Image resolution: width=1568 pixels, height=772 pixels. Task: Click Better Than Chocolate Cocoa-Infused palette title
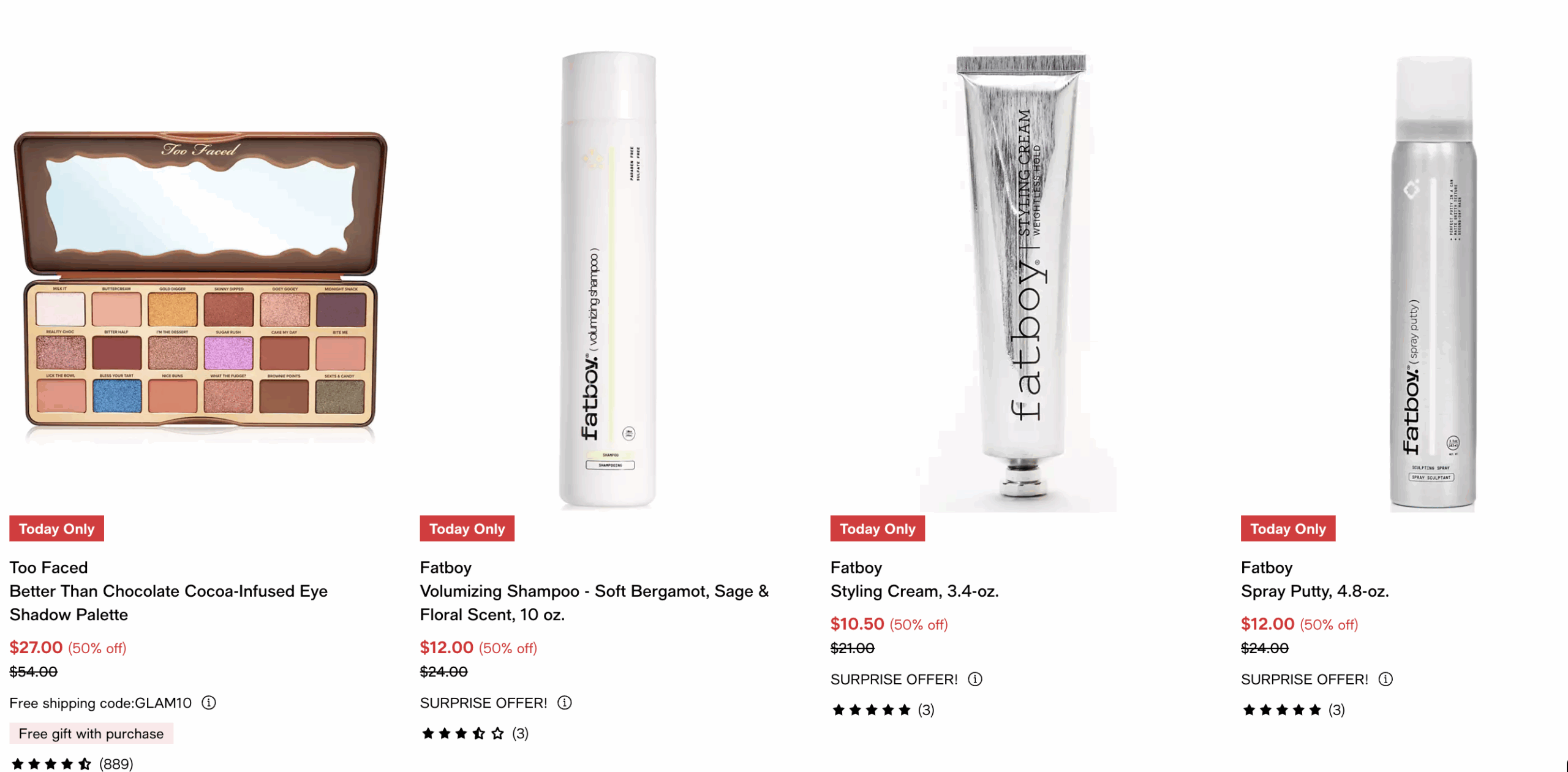tap(168, 603)
